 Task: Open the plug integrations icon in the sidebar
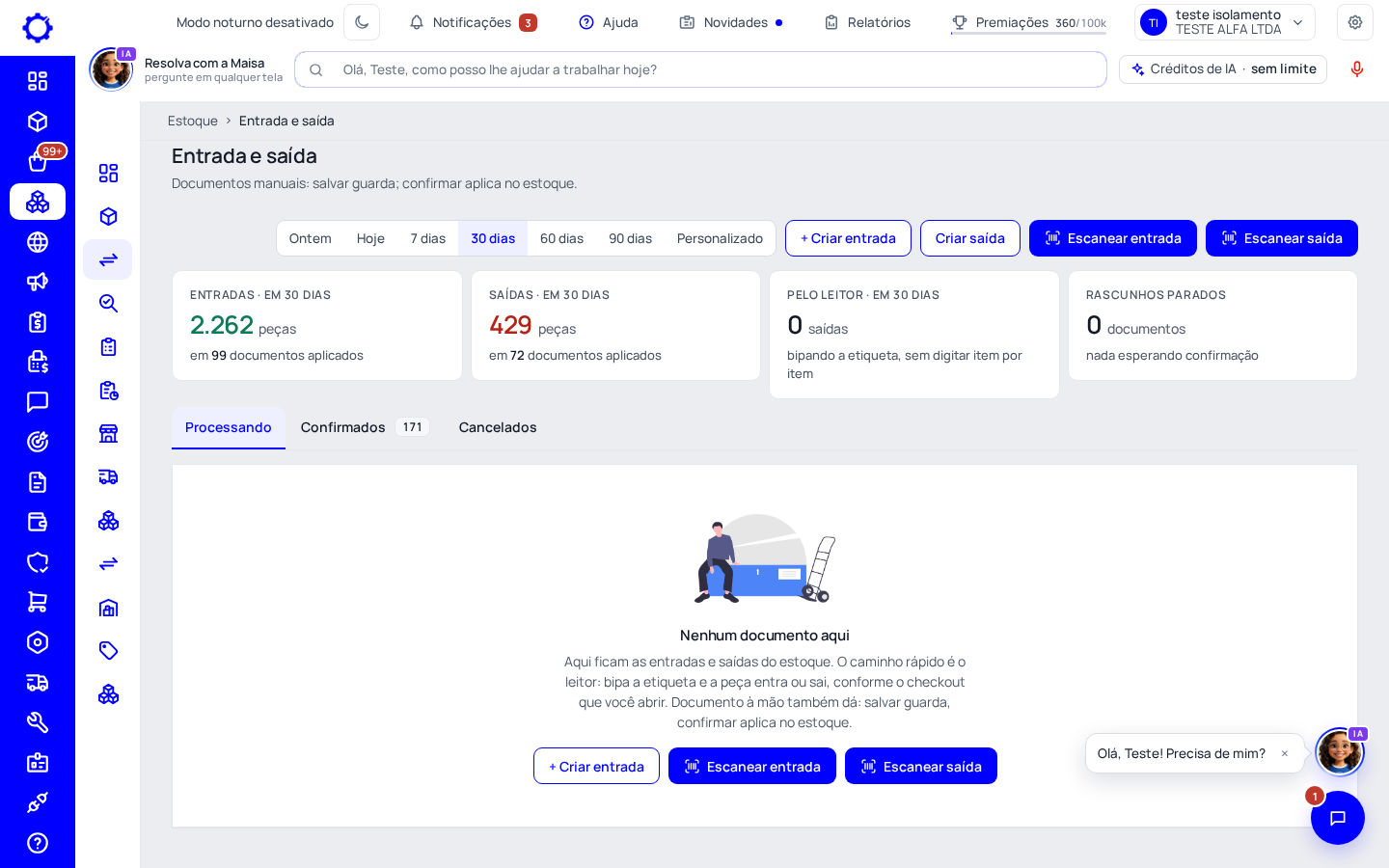click(38, 802)
